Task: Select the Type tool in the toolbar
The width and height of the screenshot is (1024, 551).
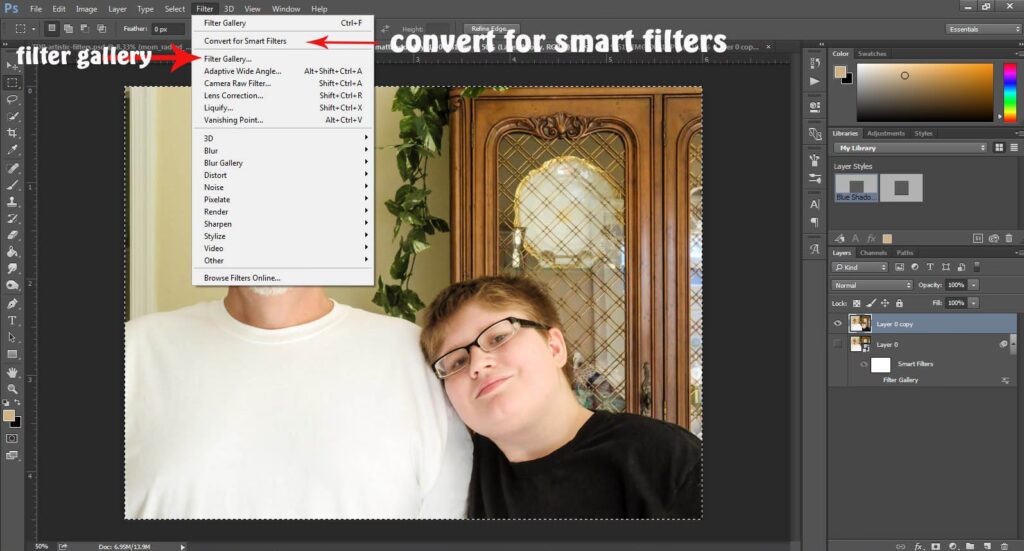Action: [13, 321]
